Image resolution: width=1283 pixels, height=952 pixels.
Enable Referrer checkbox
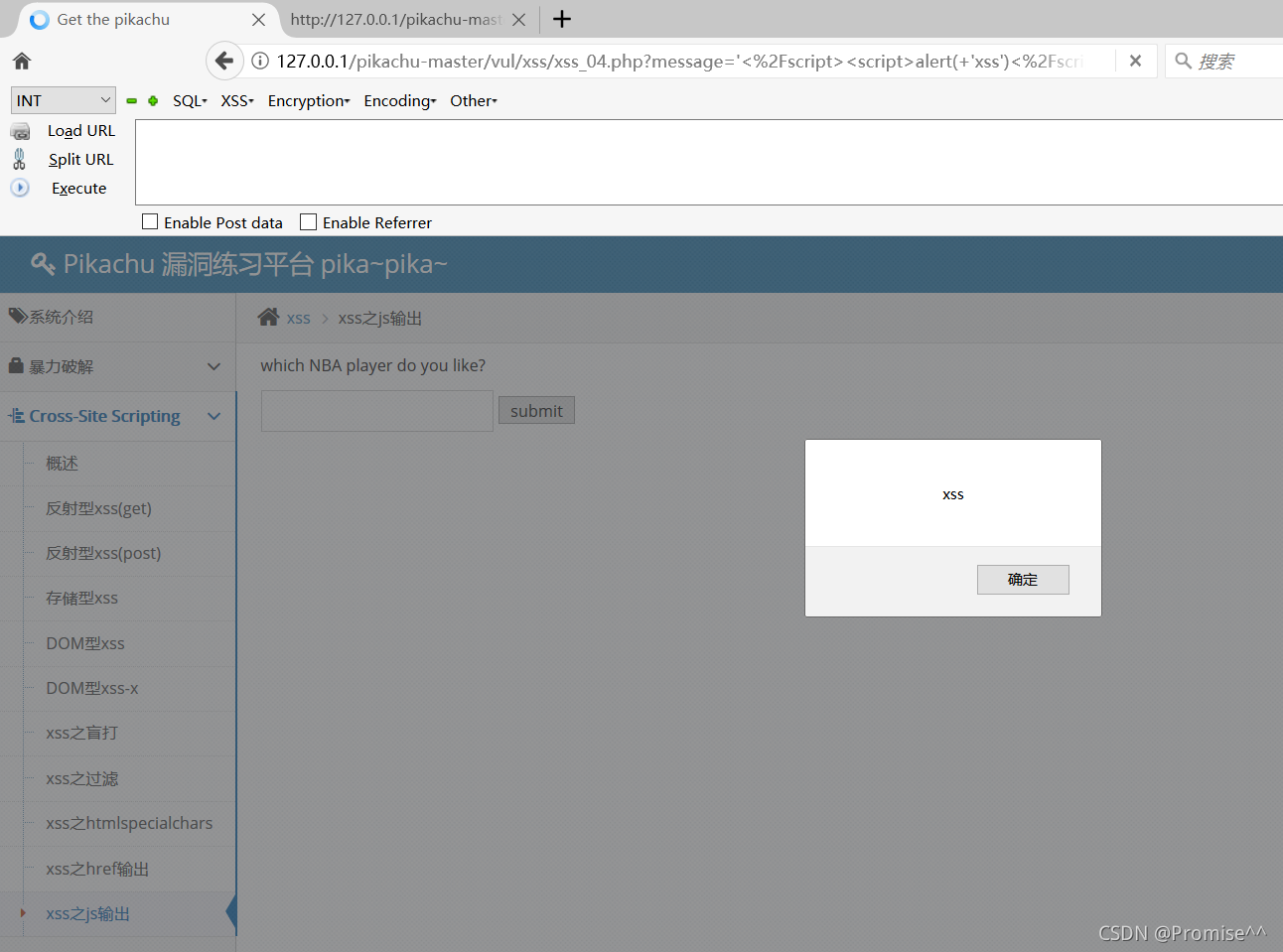pos(309,222)
